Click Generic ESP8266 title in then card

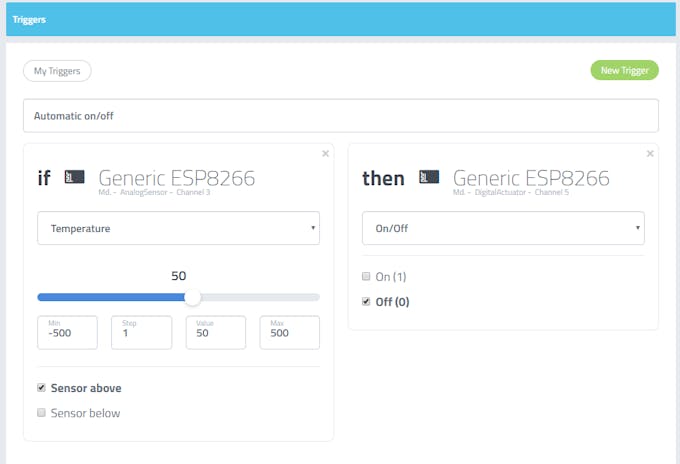[x=531, y=178]
